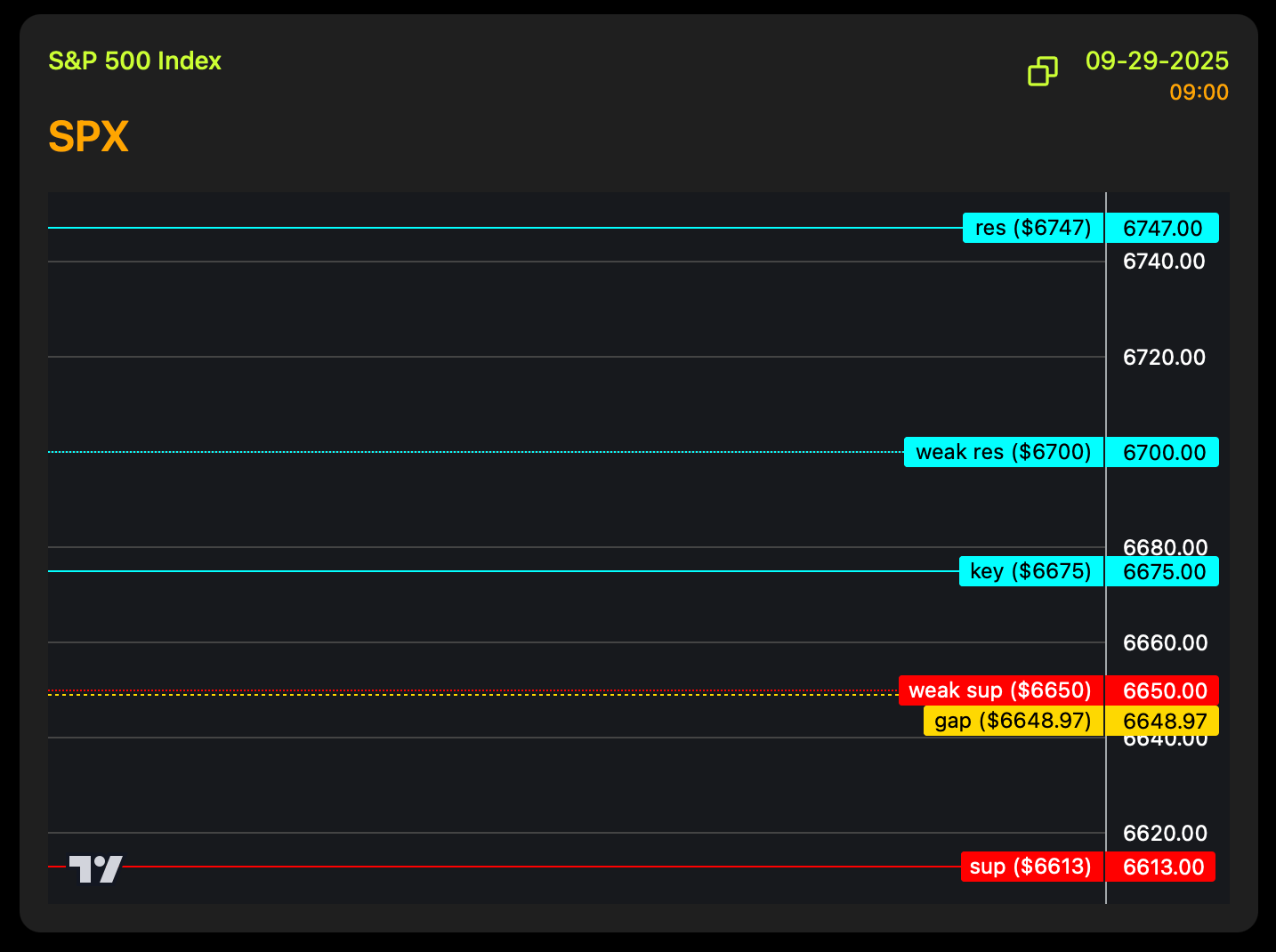This screenshot has height=952, width=1276.
Task: Select the yellow gap ($6648.97) label
Action: pos(1013,721)
